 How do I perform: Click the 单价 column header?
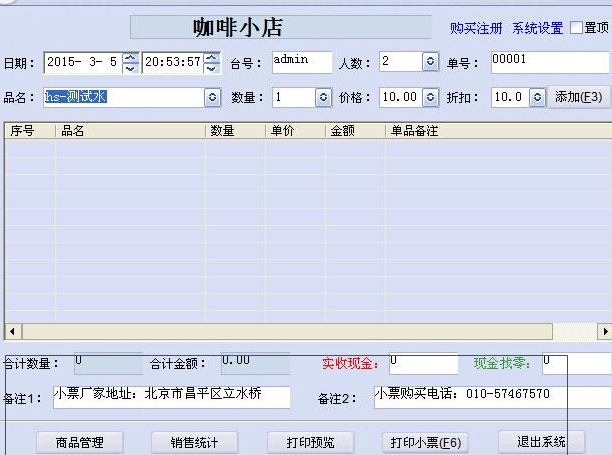295,131
